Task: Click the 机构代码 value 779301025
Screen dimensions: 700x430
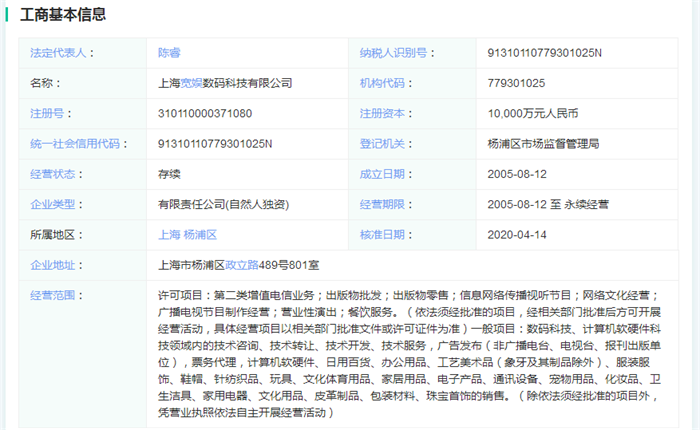Action: [x=516, y=83]
